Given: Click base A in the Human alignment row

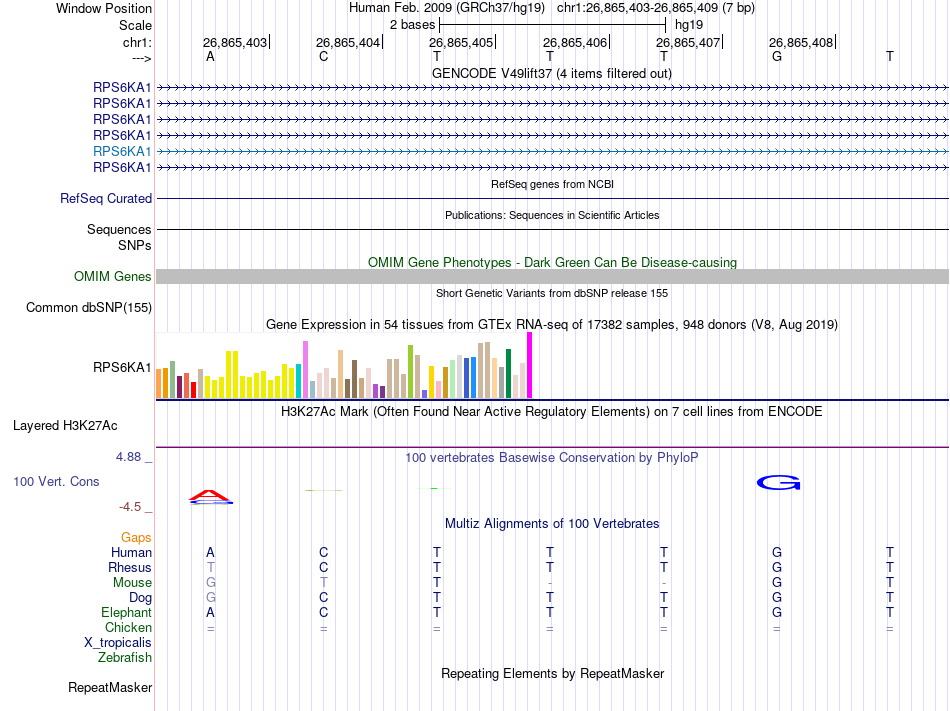Looking at the screenshot, I should [x=210, y=552].
